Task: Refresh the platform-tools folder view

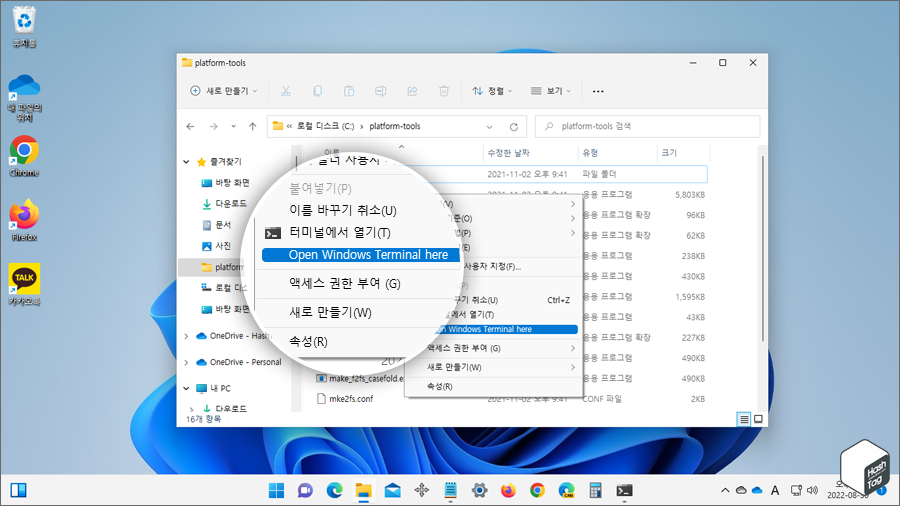Action: click(514, 127)
